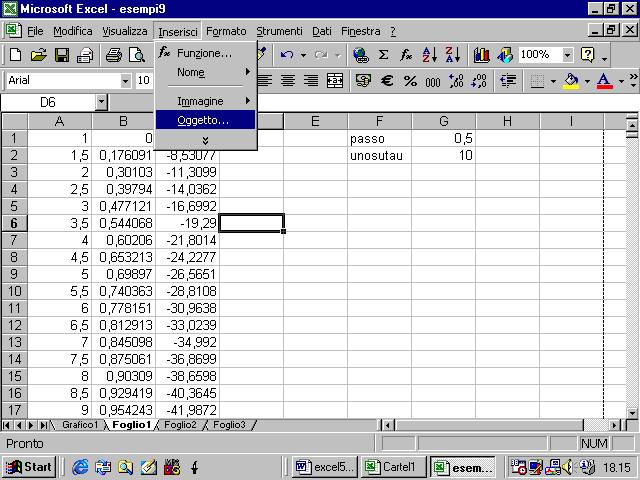Save the workbook with the floppy disk icon
Screen dimensions: 640x480
(x=62, y=55)
